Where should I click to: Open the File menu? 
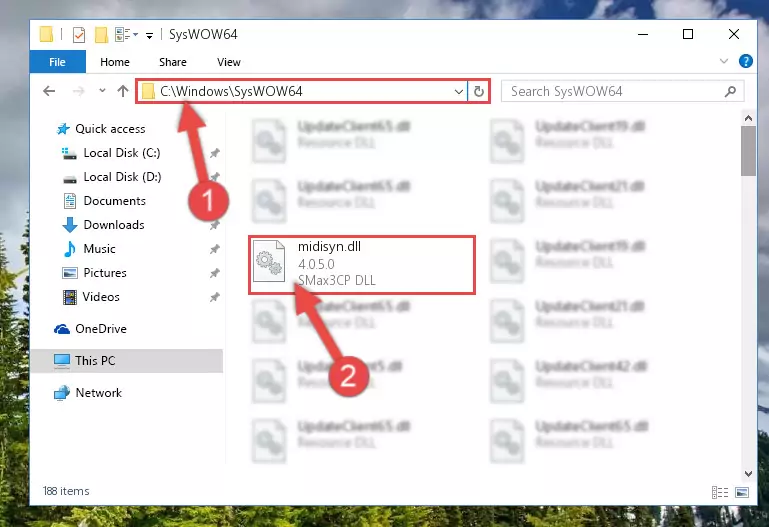(57, 62)
